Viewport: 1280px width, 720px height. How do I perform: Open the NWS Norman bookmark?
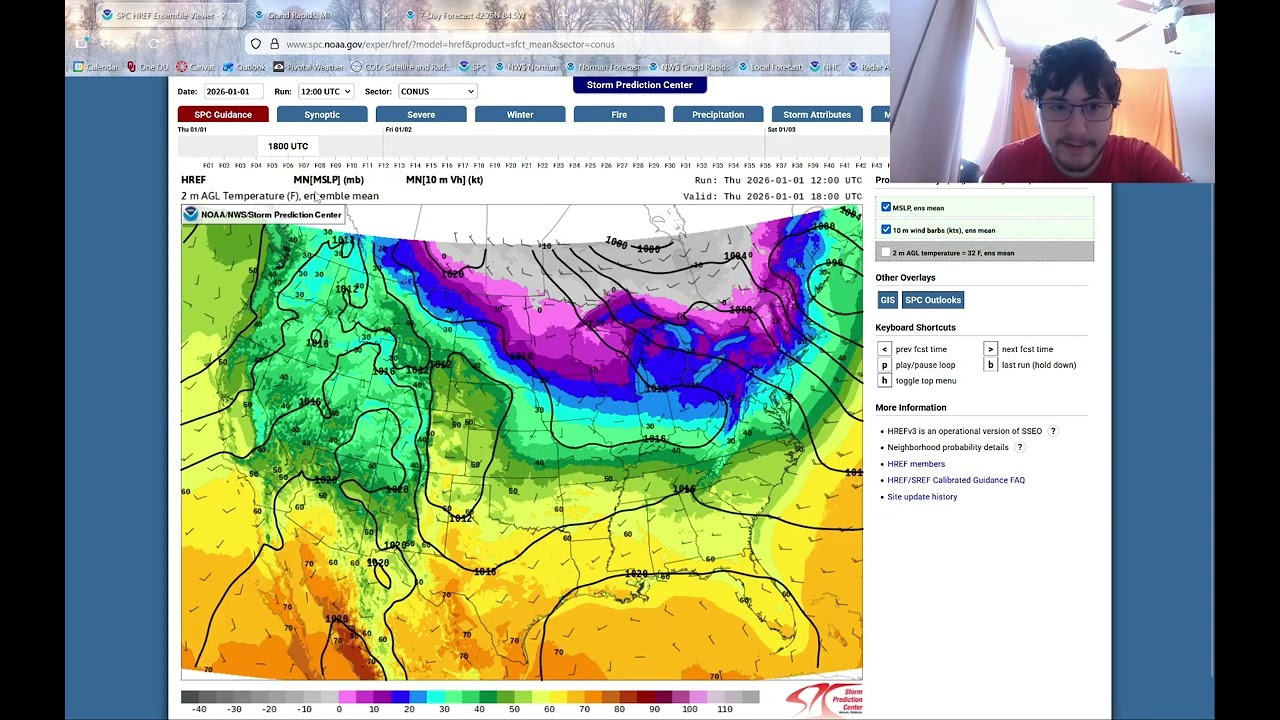click(x=525, y=67)
